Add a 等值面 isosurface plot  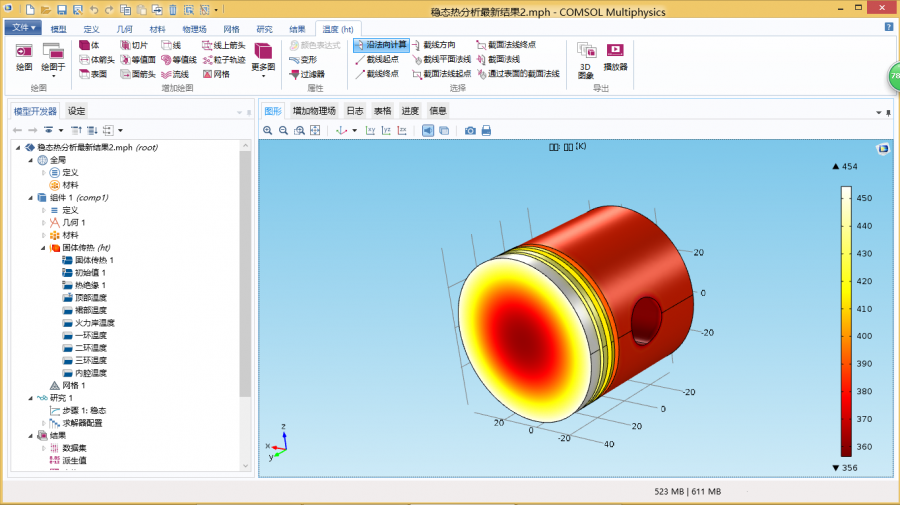[x=138, y=59]
